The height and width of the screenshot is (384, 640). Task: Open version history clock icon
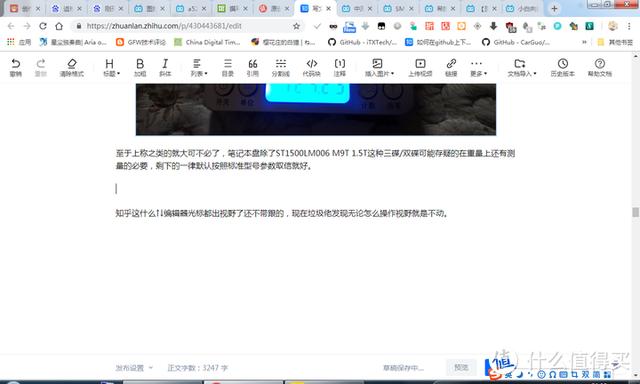[562, 67]
